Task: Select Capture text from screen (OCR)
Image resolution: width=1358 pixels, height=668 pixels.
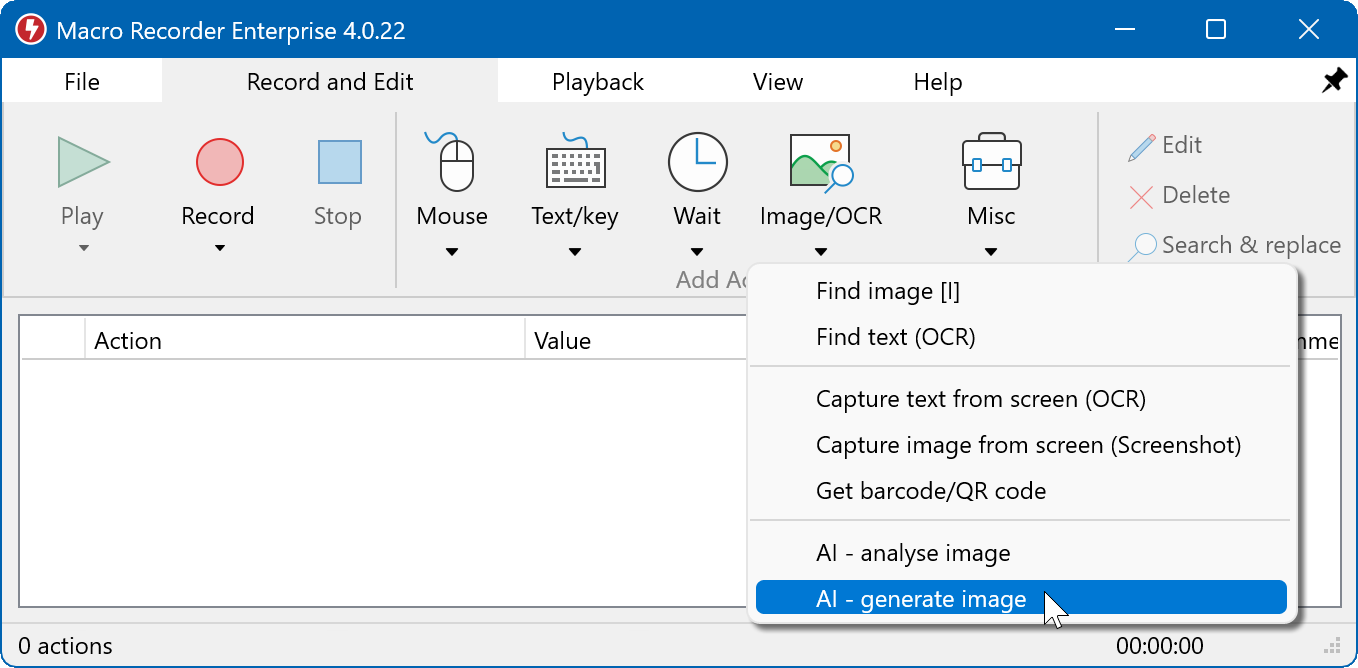Action: [1021, 399]
